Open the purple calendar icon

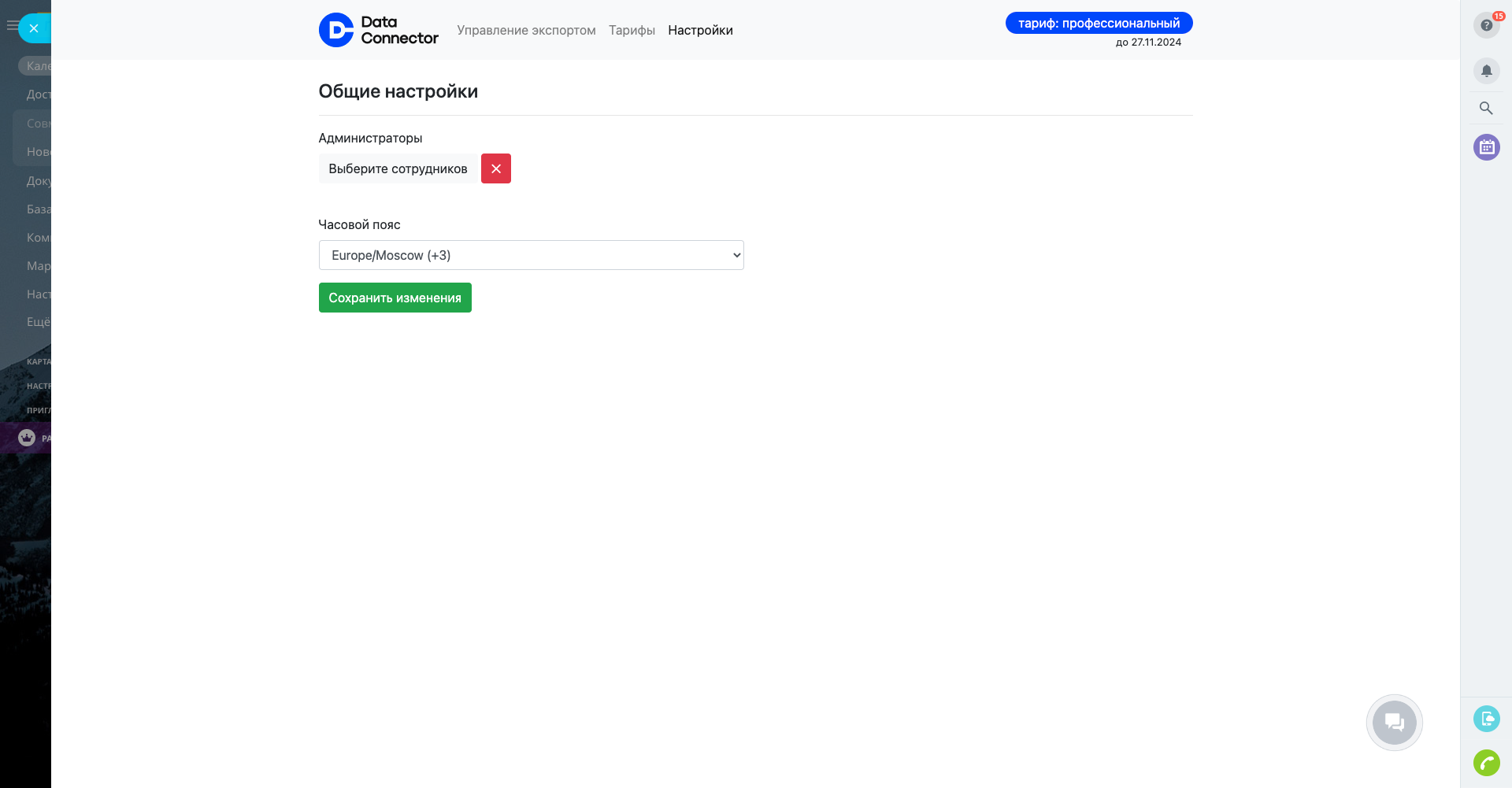(1486, 147)
